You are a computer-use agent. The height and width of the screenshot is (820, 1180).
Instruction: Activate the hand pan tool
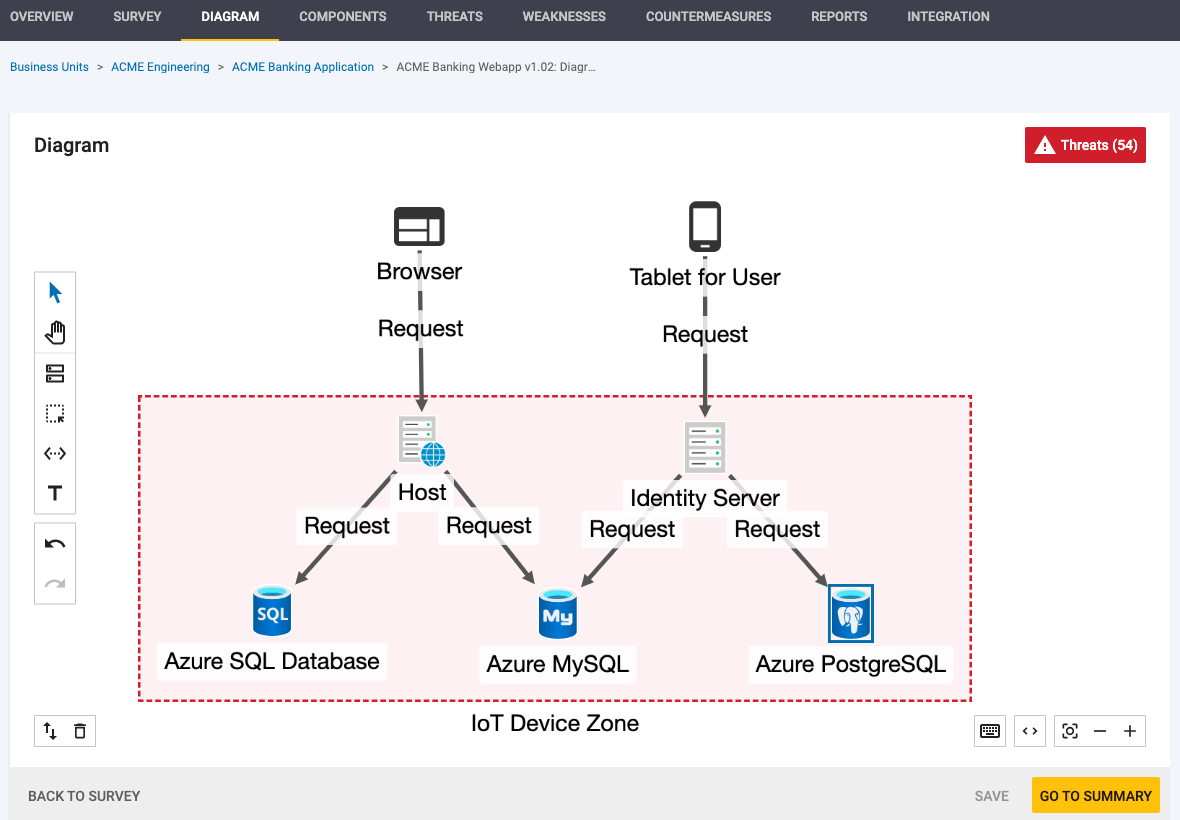pos(55,333)
